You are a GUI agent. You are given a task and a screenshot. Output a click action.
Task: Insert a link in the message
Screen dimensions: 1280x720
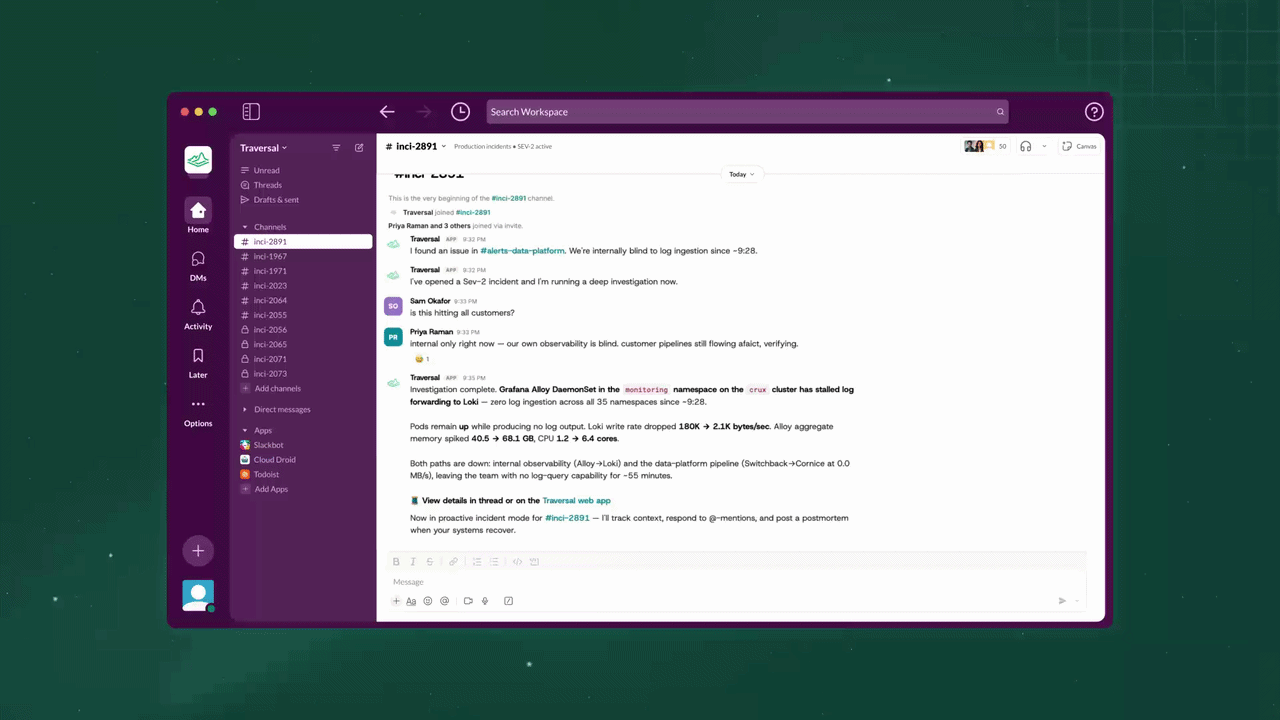coord(454,562)
